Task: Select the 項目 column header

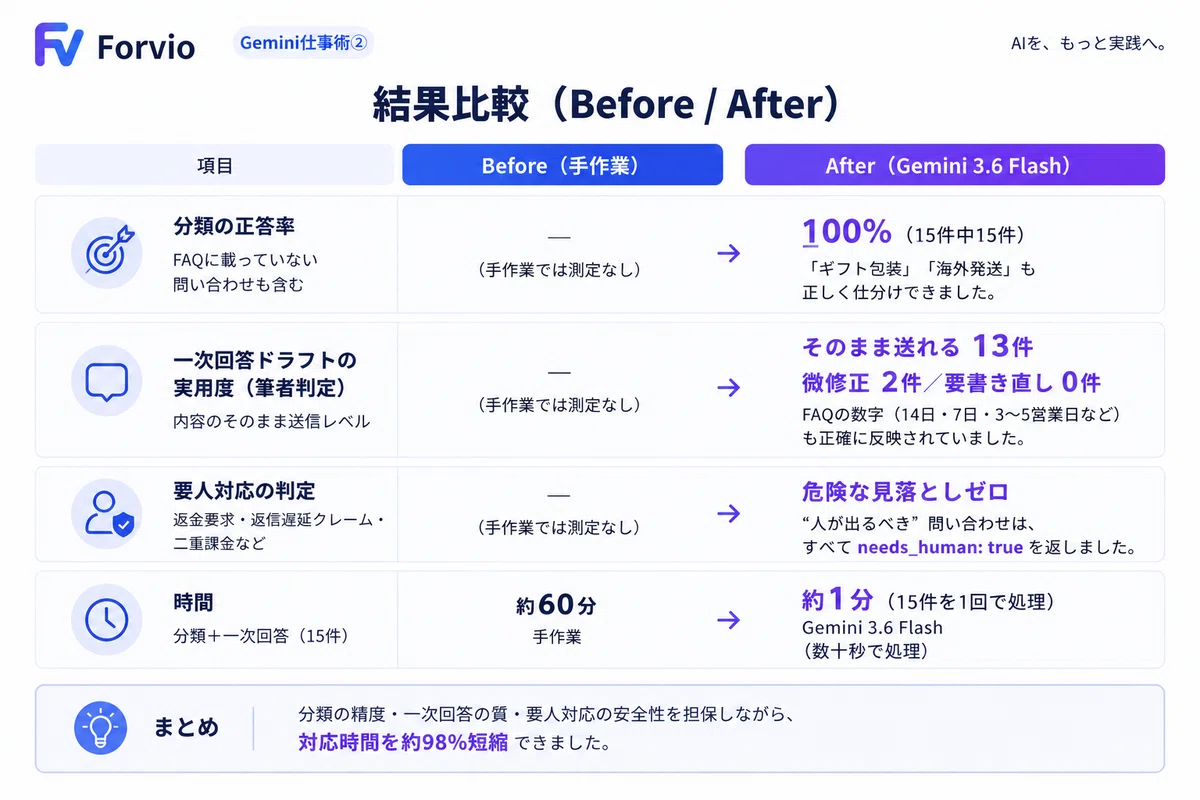Action: (215, 165)
